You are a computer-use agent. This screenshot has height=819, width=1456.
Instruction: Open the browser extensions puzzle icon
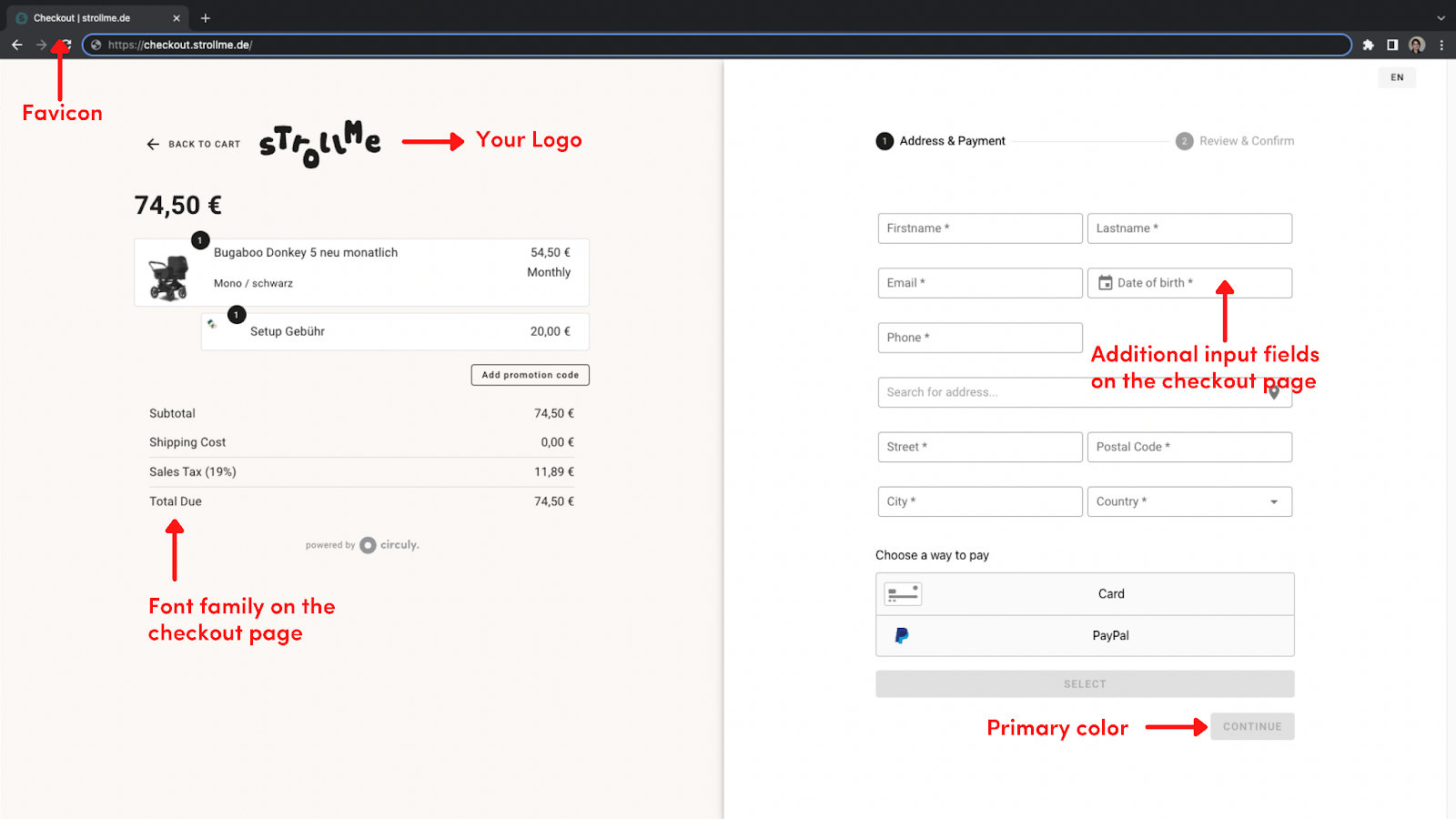(1368, 44)
